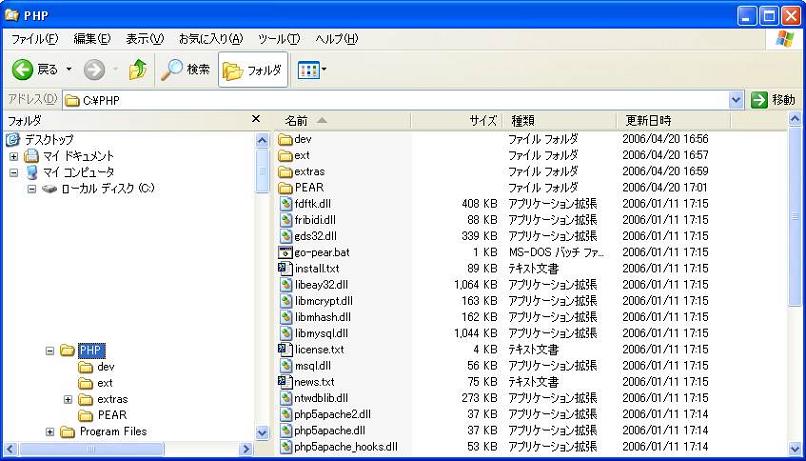
Task: Select the fribidi.dll file icon
Action: tap(286, 220)
